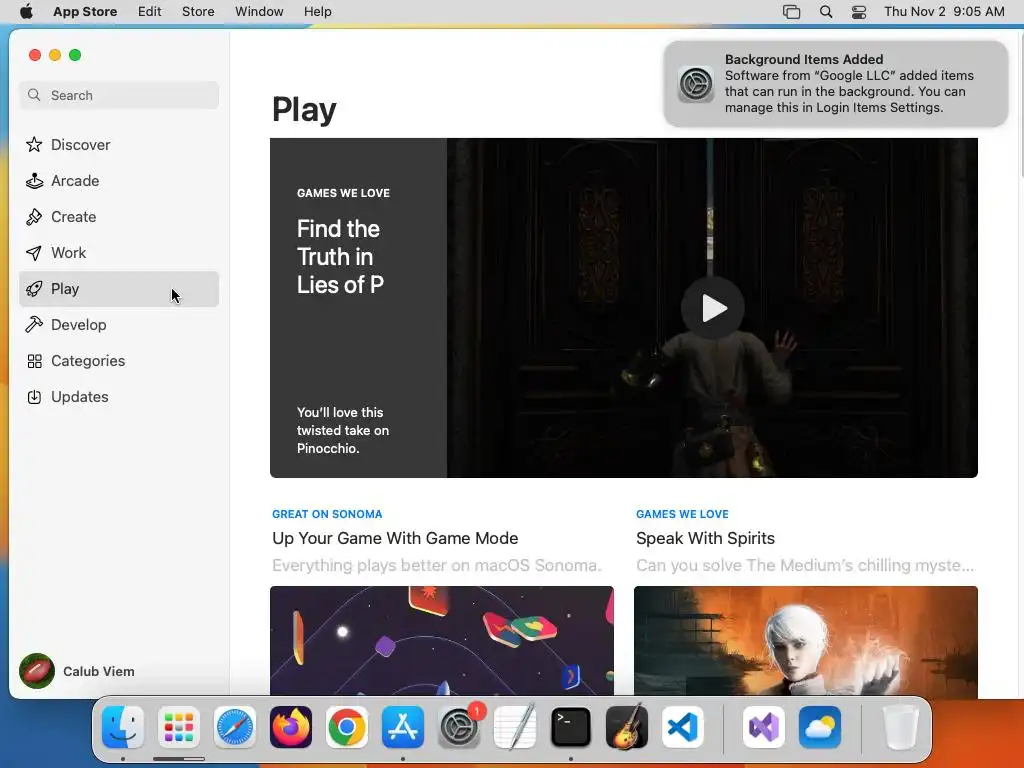The height and width of the screenshot is (768, 1024).
Task: Click the Game Mode artwork thumbnail
Action: [x=442, y=641]
